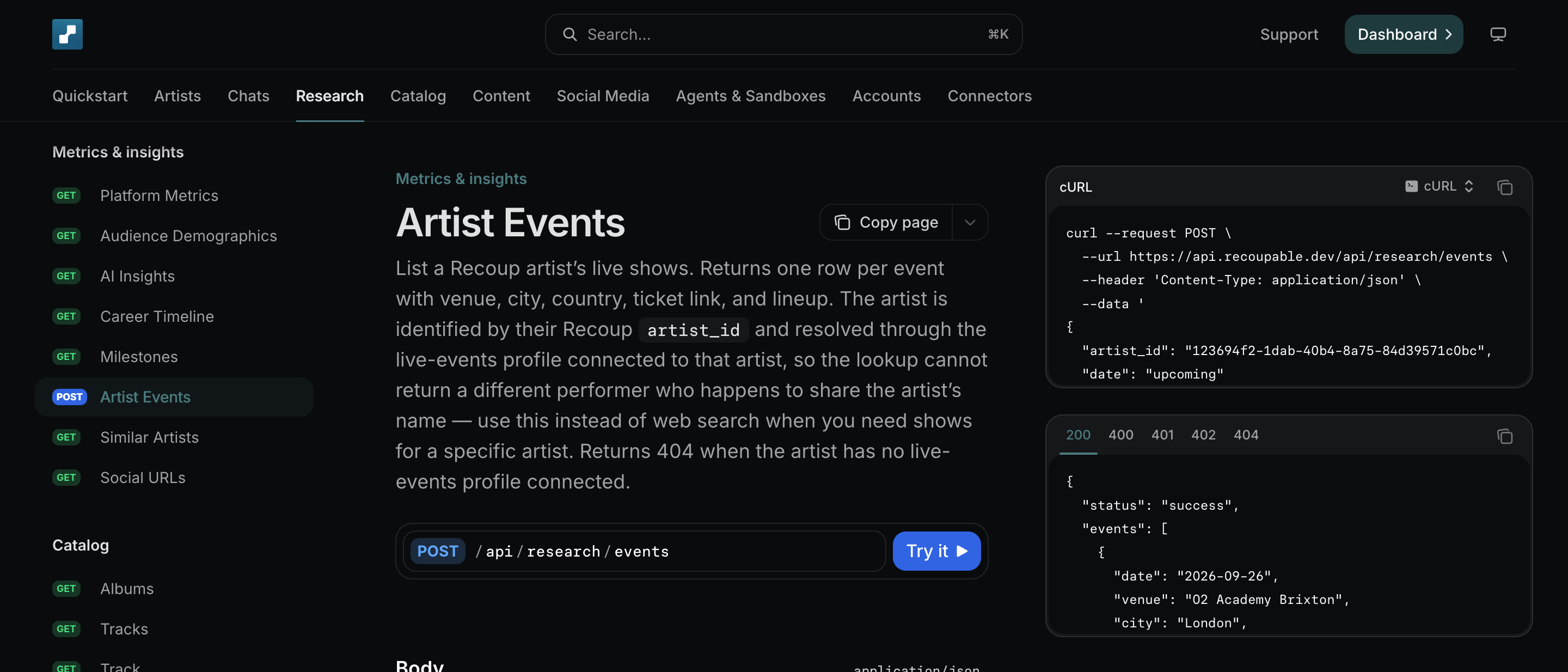Viewport: 1568px width, 672px height.
Task: Click the terminal icon next to cURL selector
Action: (x=1411, y=186)
